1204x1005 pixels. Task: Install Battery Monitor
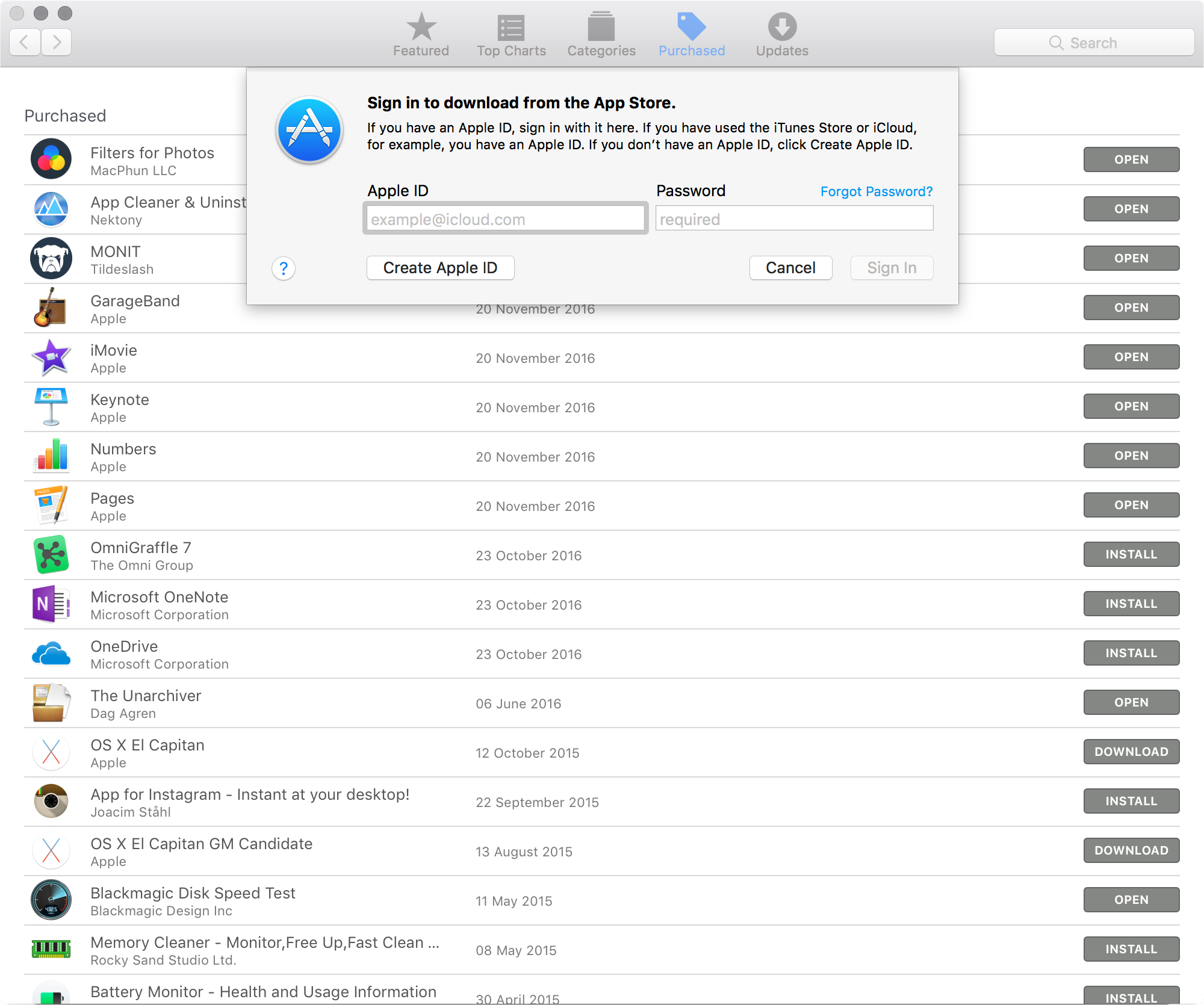click(1131, 995)
